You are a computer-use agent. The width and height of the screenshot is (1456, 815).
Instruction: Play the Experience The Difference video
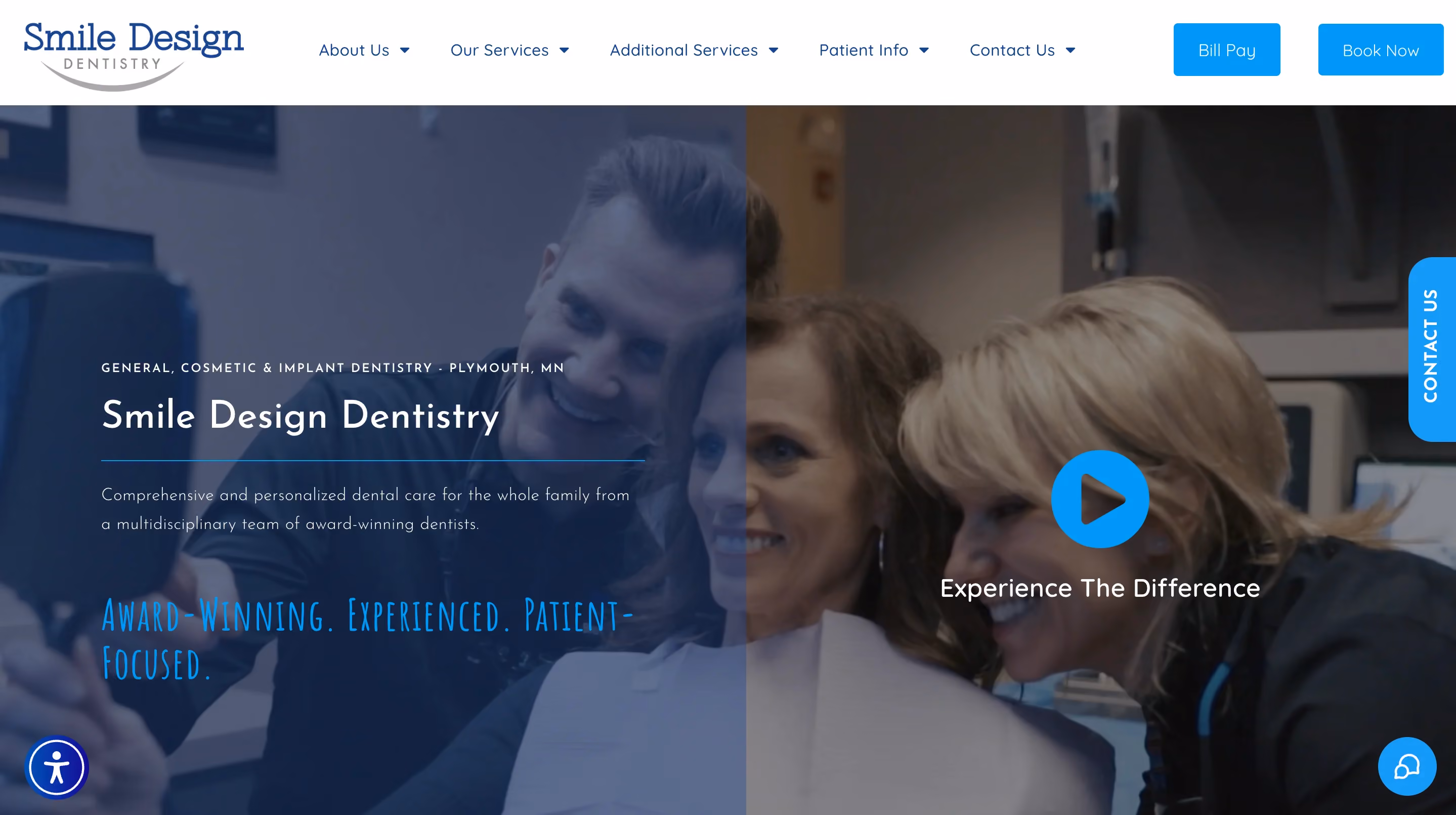[1099, 499]
